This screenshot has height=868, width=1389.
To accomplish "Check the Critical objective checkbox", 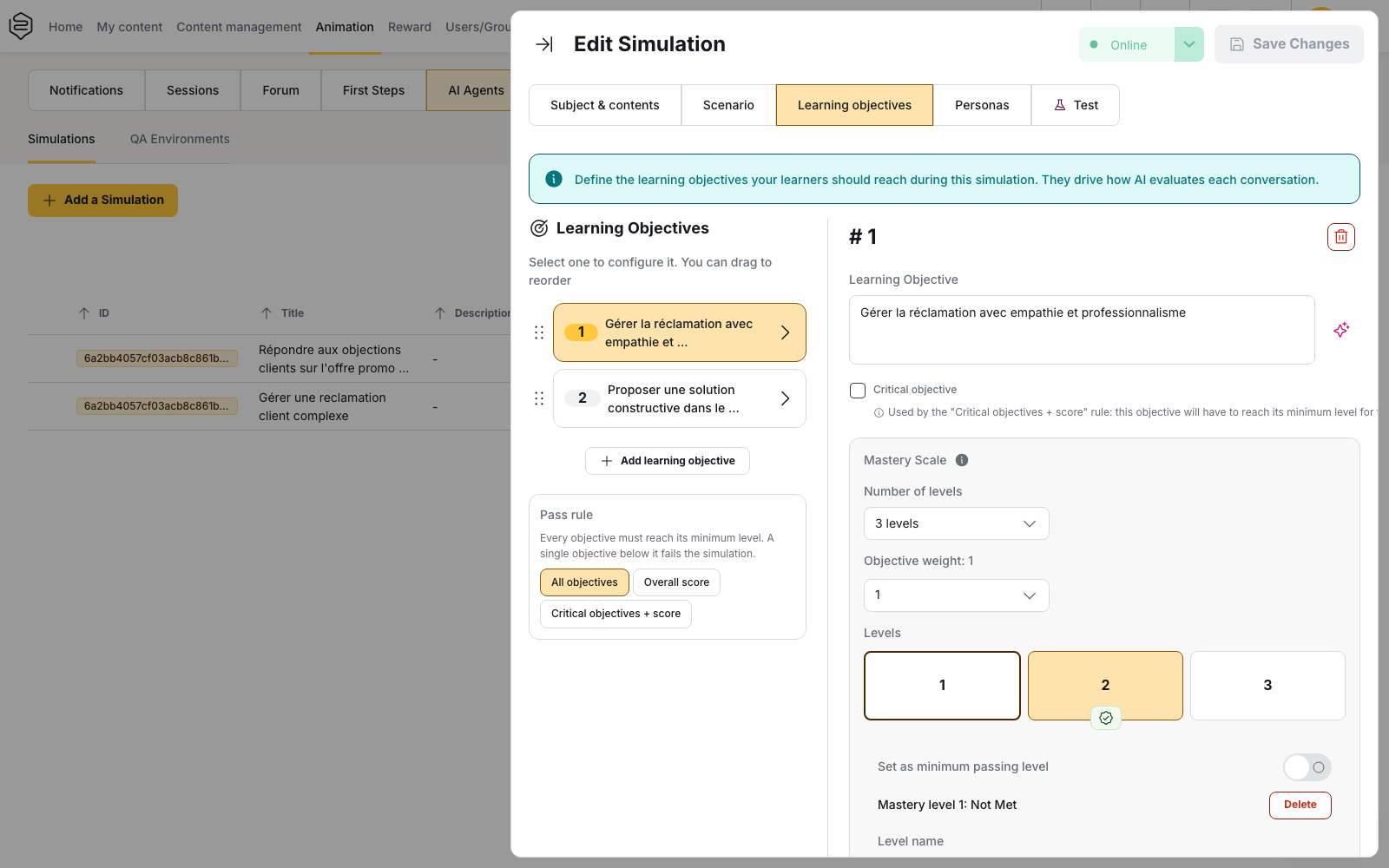I will pos(858,391).
